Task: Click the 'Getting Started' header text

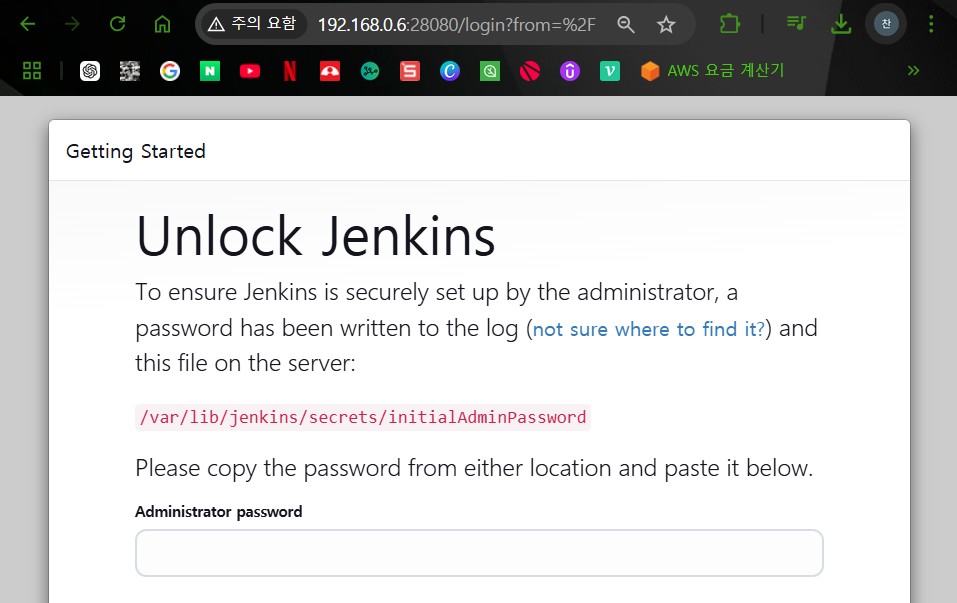Action: tap(135, 151)
